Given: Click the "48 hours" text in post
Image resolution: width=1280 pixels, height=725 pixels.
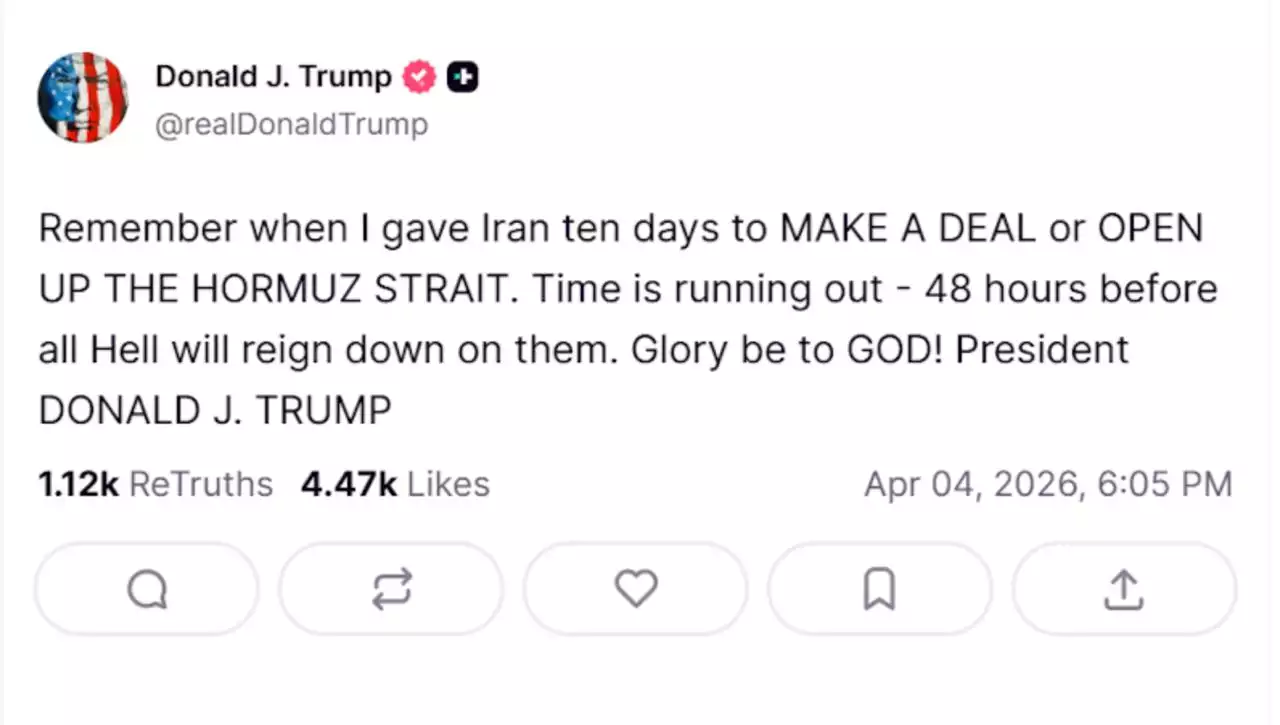Looking at the screenshot, I should [1007, 290].
